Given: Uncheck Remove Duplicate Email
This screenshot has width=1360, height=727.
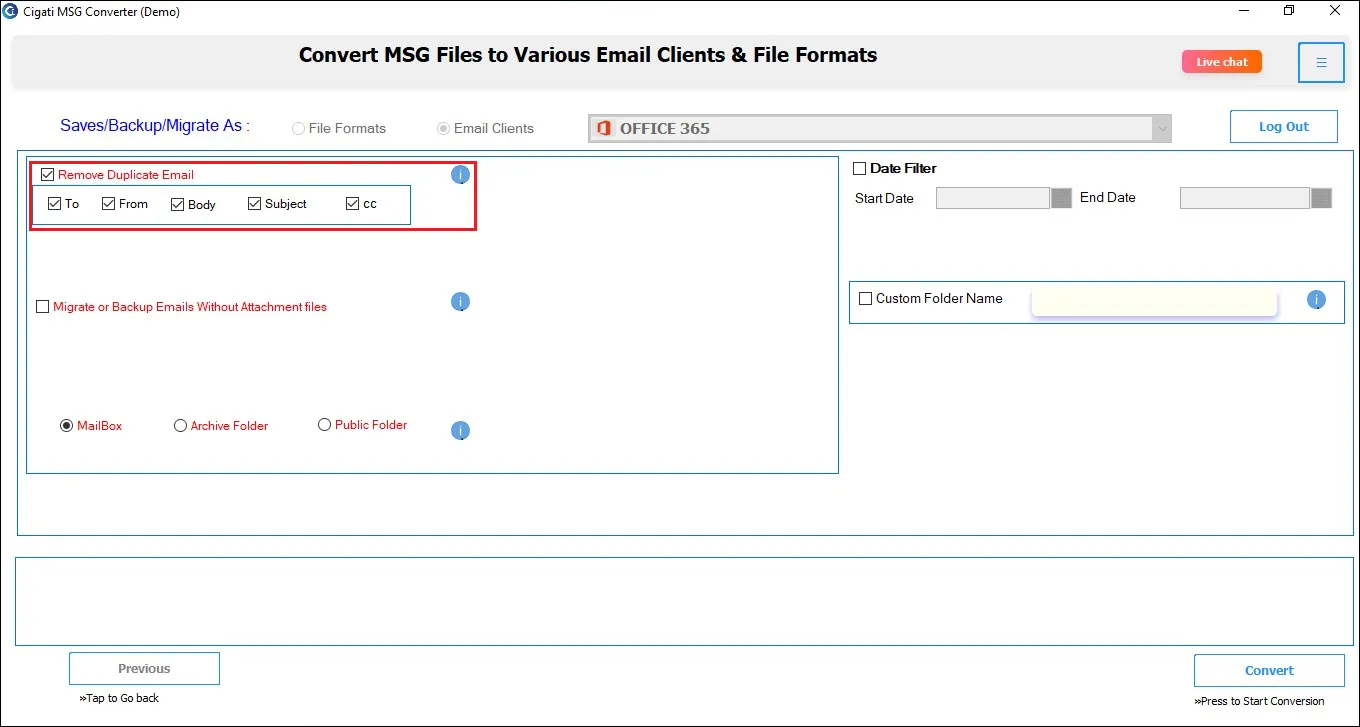Looking at the screenshot, I should pyautogui.click(x=47, y=175).
